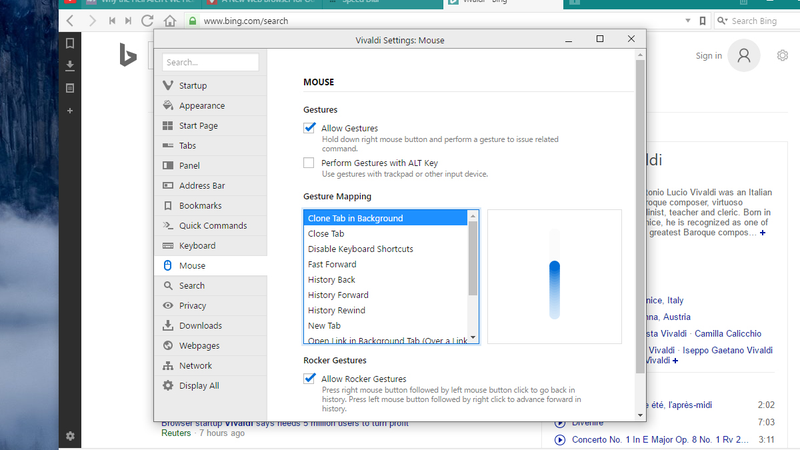Open the Address Bar settings section
800x450 pixels.
pos(211,186)
